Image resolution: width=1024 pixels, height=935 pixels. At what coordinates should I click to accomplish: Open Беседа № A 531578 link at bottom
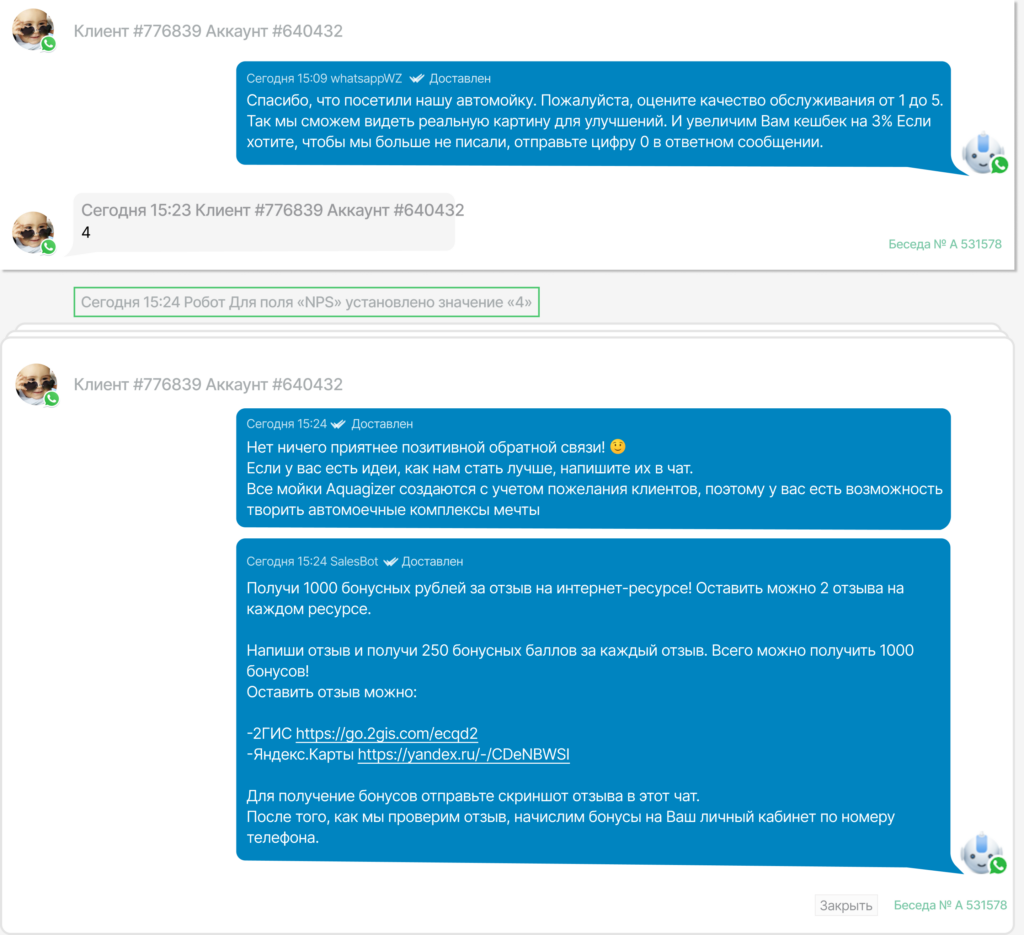pos(950,905)
